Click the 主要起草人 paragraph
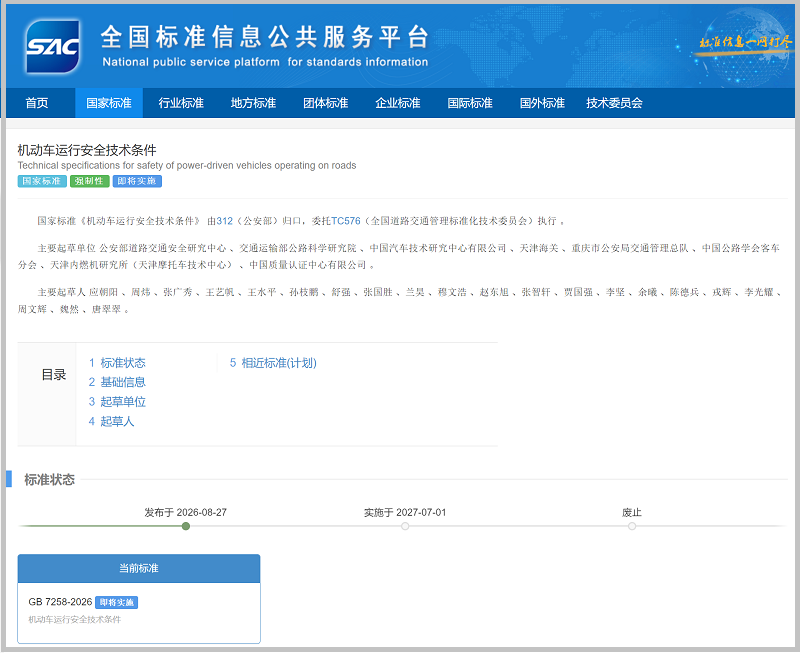 [x=400, y=300]
